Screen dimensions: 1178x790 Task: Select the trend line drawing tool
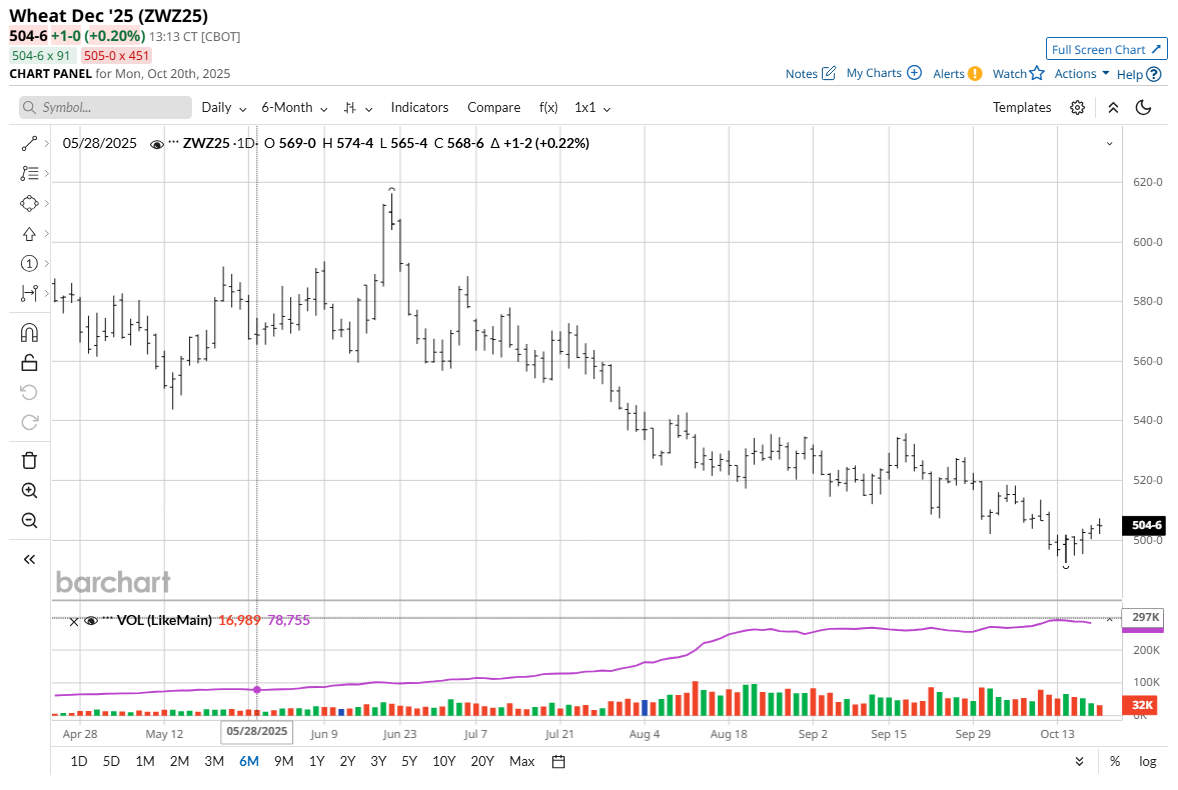pos(29,143)
